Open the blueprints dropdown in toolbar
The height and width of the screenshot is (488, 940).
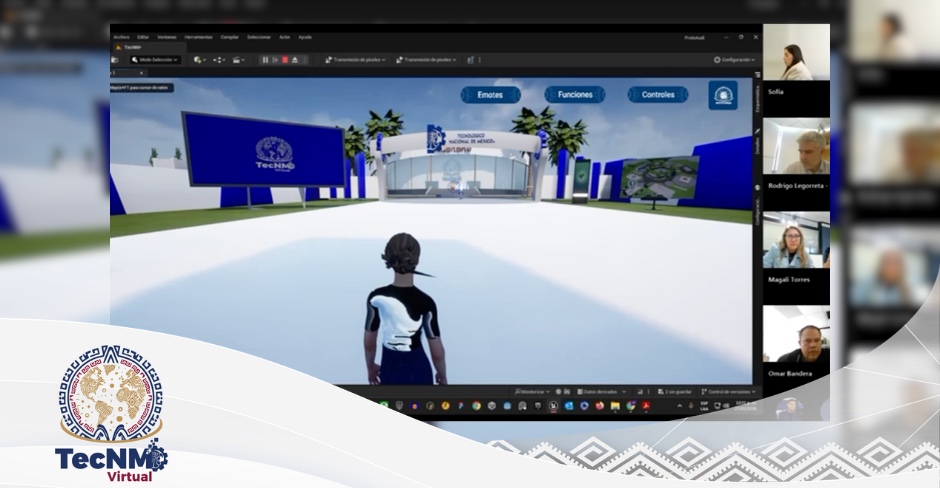click(x=219, y=60)
